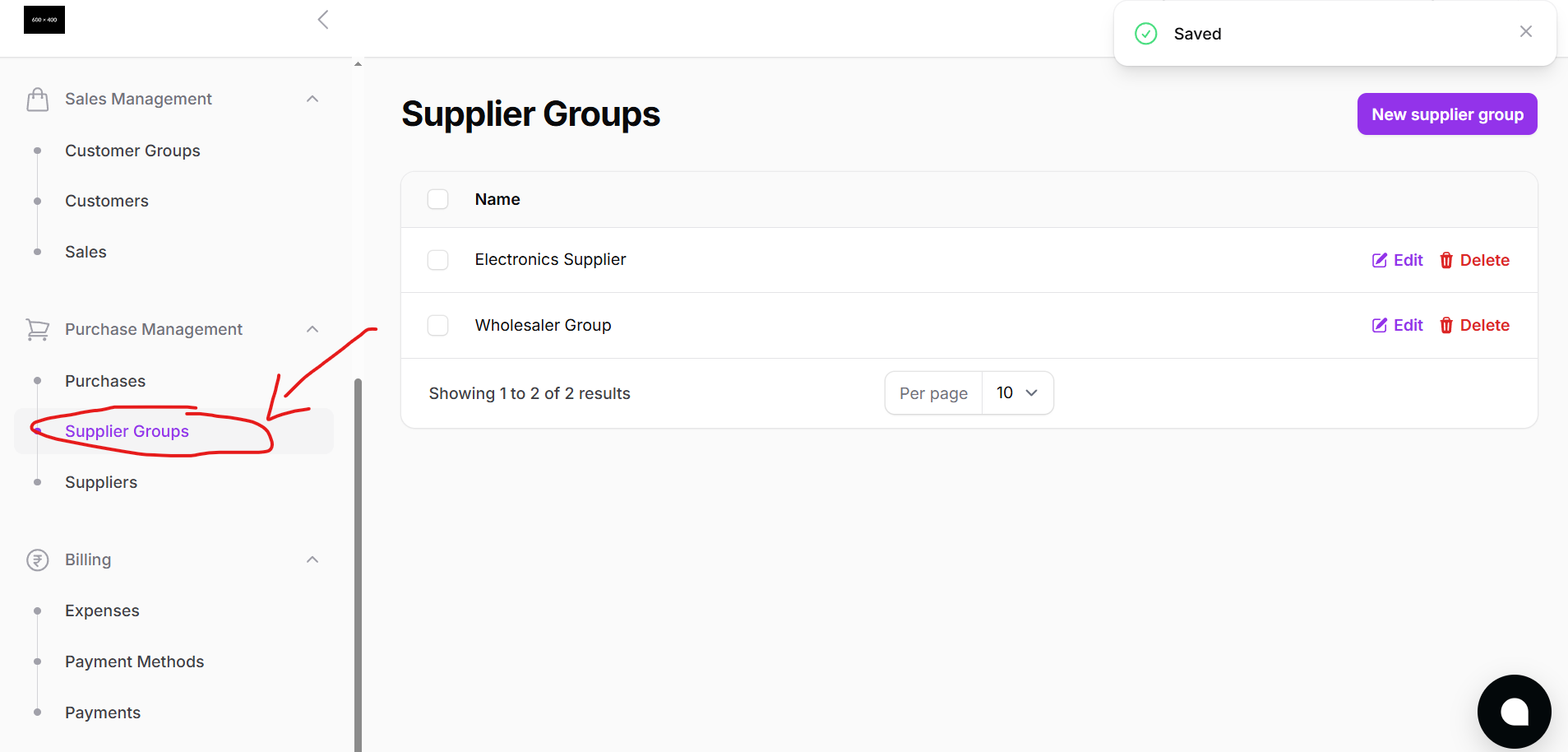This screenshot has width=1568, height=752.
Task: Open the Suppliers menu item
Action: point(100,482)
